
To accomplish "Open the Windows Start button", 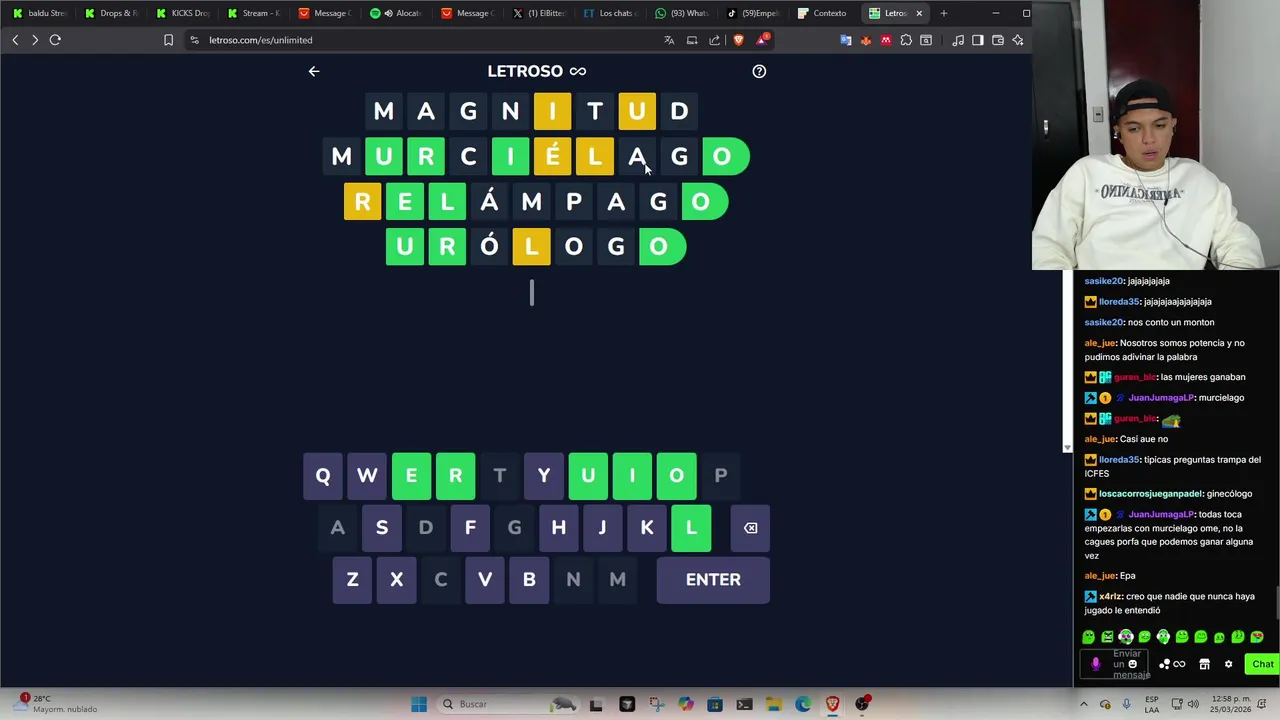I will [419, 704].
